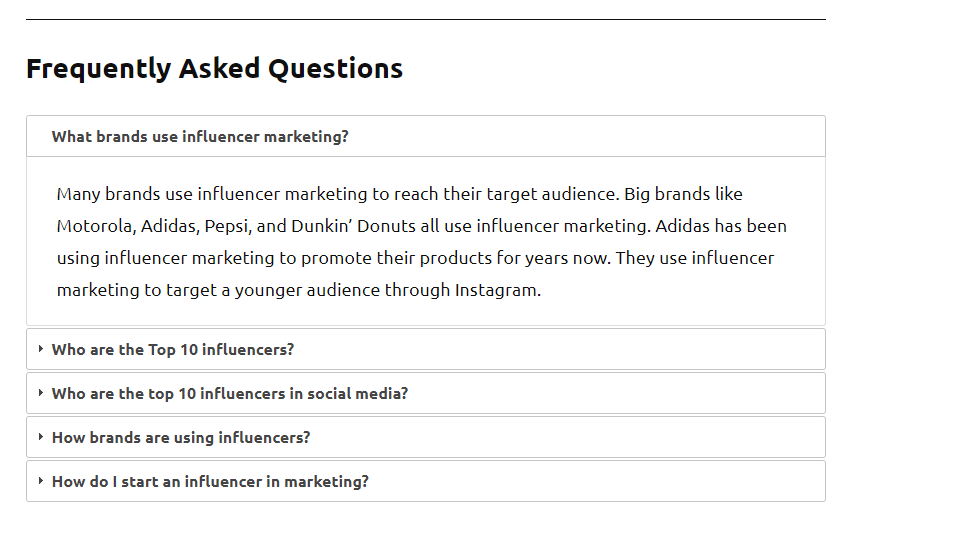Expand 'Who are the top 10 influencers in social media?'
This screenshot has height=536, width=973.
click(x=230, y=394)
